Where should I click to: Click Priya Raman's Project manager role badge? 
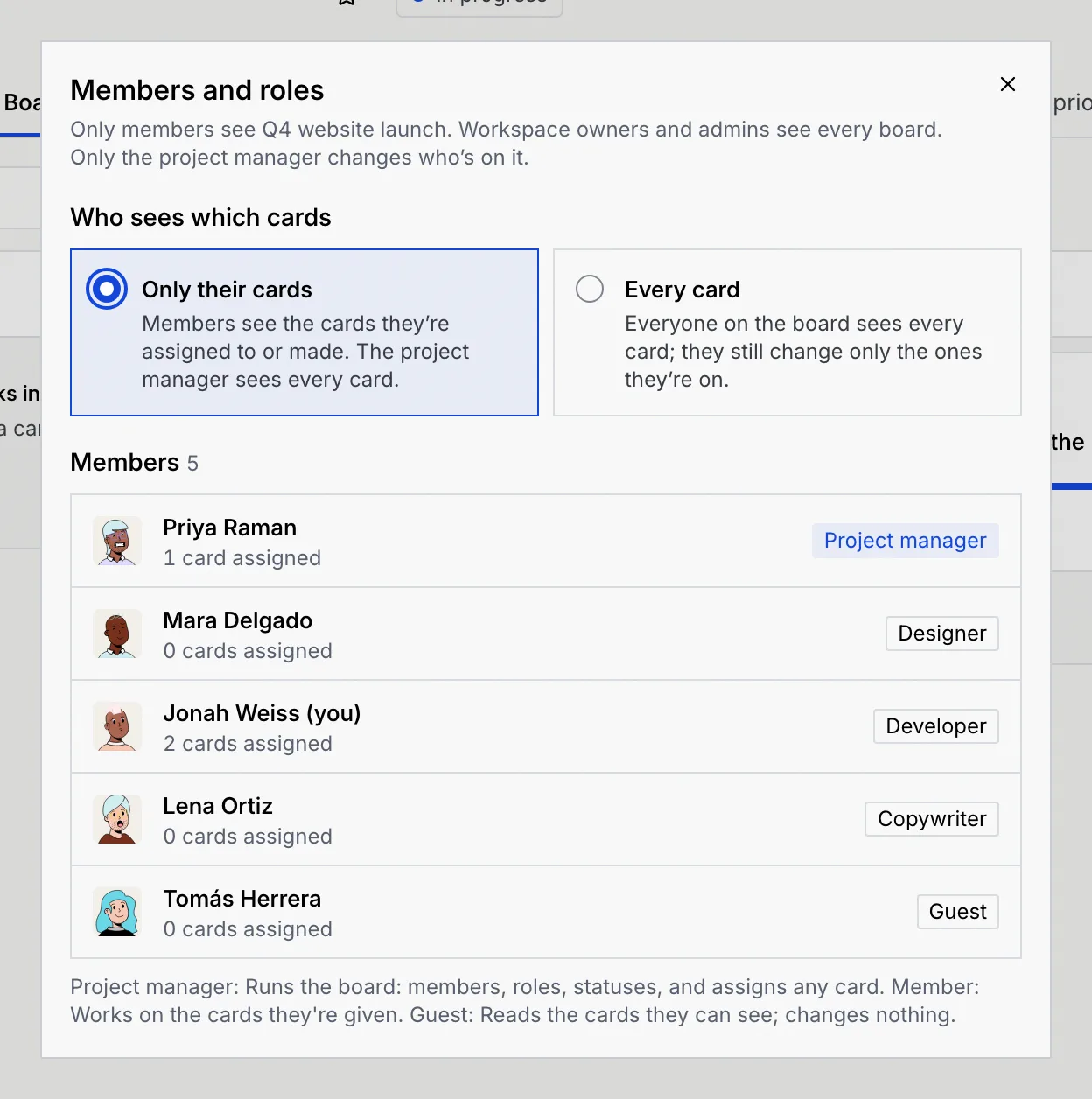906,541
